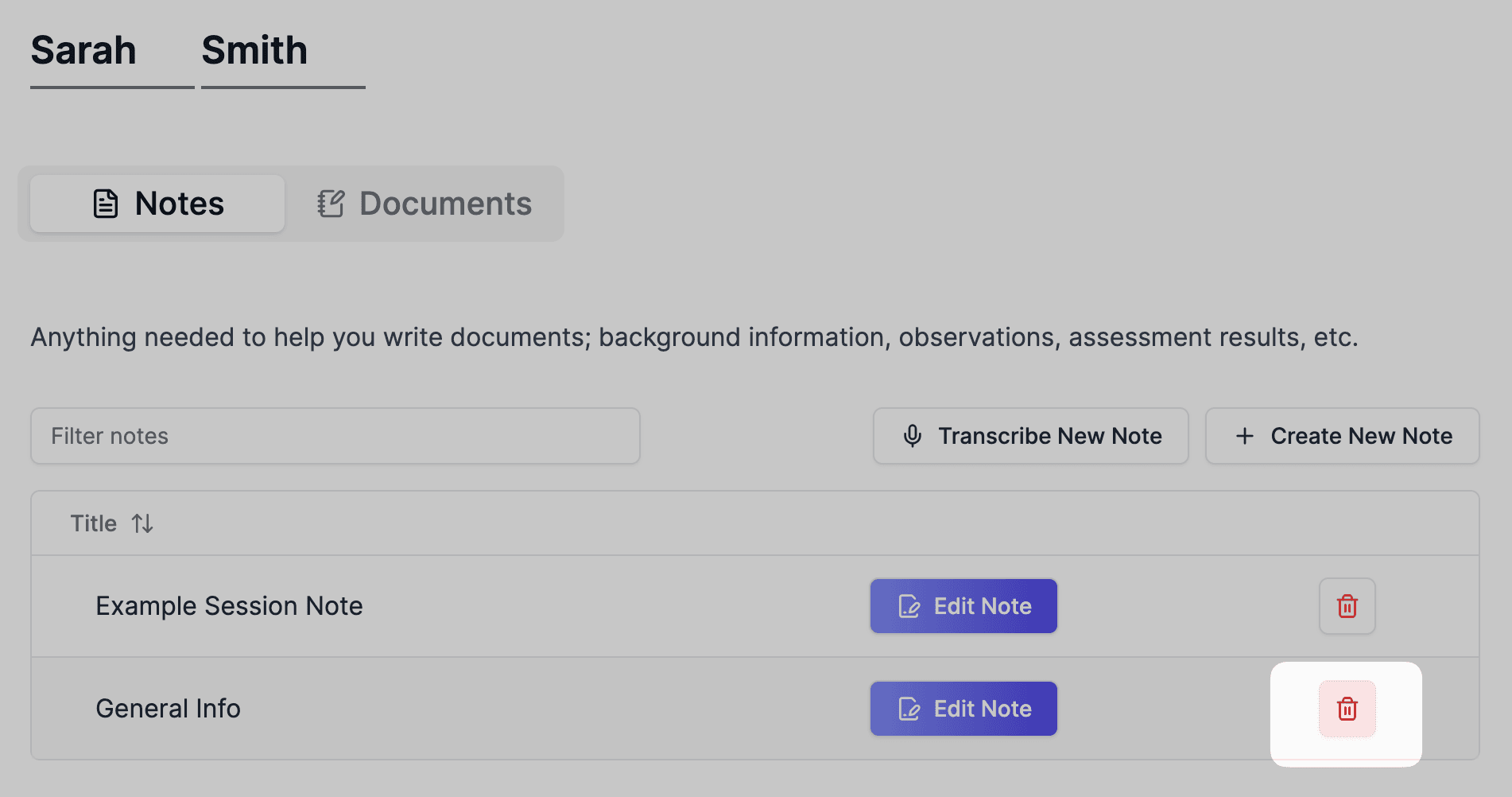
Task: Select the last name field showing Smith
Action: point(282,52)
